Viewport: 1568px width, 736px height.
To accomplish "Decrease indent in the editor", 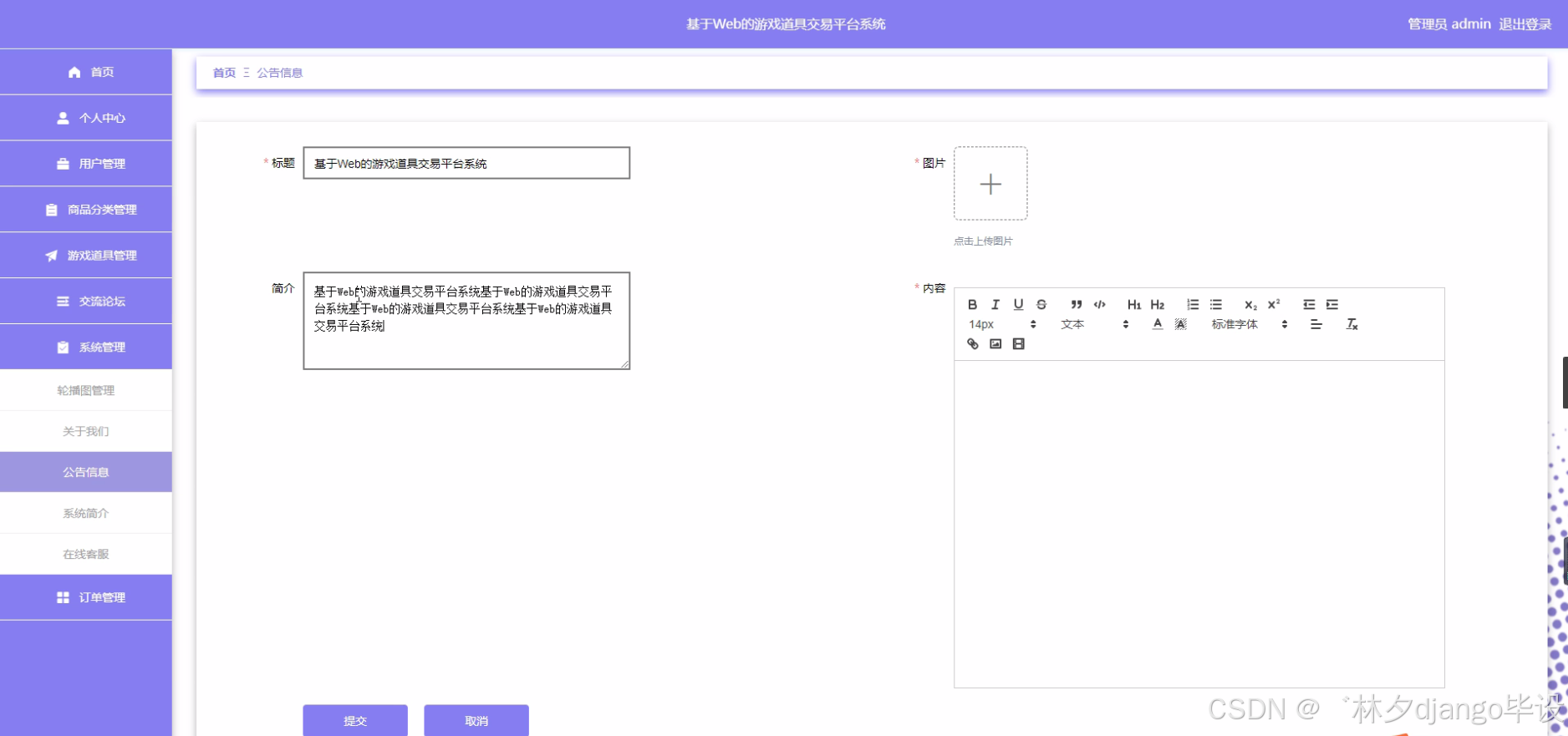I will coord(1309,305).
